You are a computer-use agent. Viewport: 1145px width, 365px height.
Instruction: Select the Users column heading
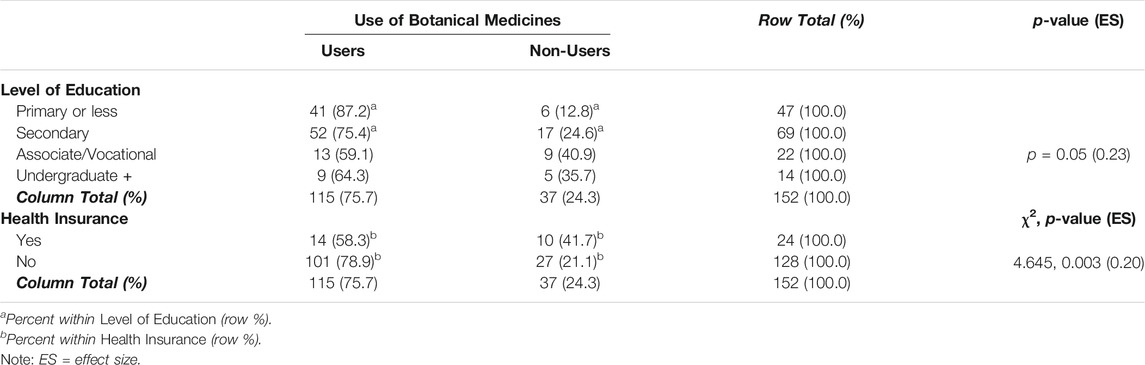click(x=342, y=51)
